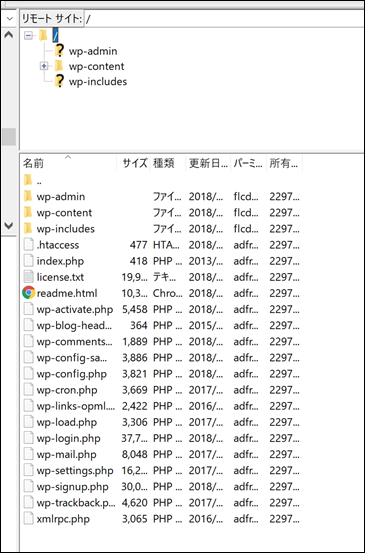Select the wp-mail.php file name
Screen dimensions: 365x553
point(66,455)
